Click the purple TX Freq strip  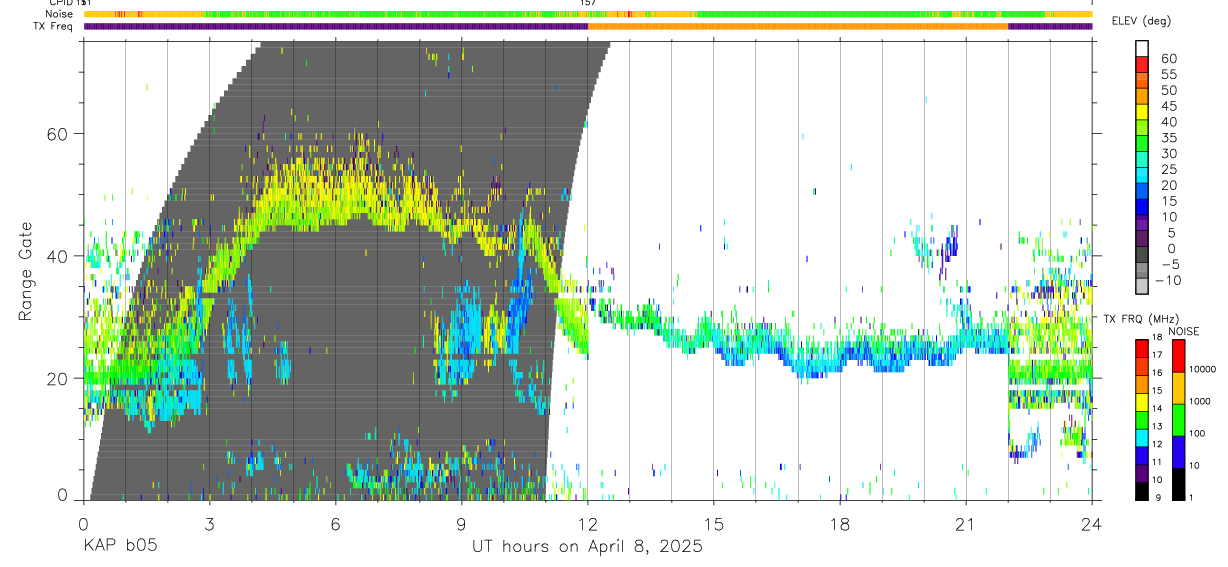pyautogui.click(x=588, y=26)
